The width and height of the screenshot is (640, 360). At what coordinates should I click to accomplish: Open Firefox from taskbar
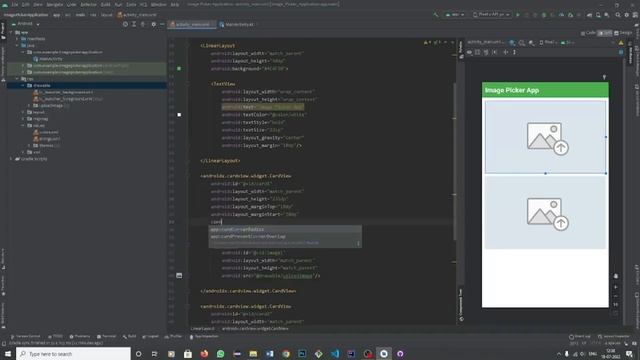[204, 353]
